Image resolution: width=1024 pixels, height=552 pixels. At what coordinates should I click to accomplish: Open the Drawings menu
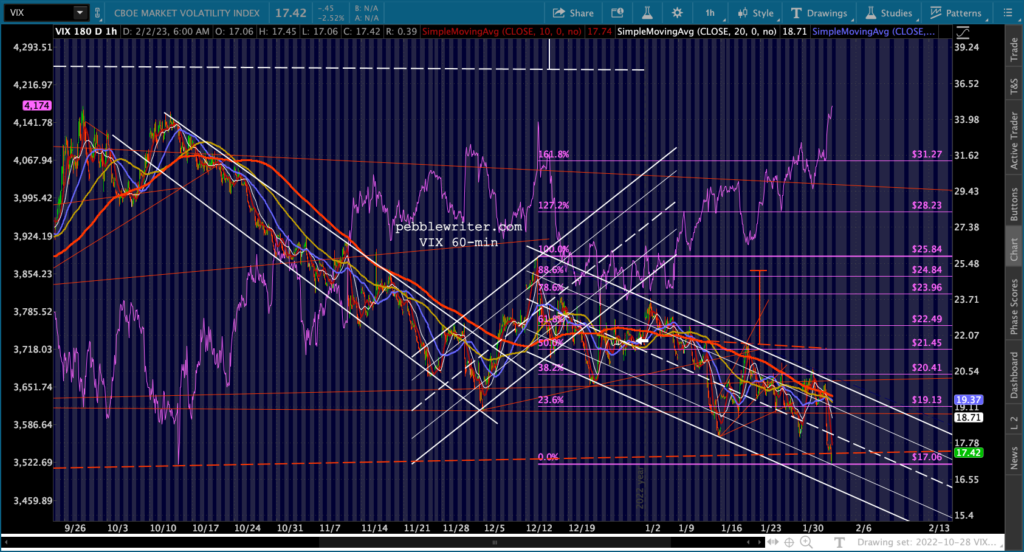[x=819, y=12]
